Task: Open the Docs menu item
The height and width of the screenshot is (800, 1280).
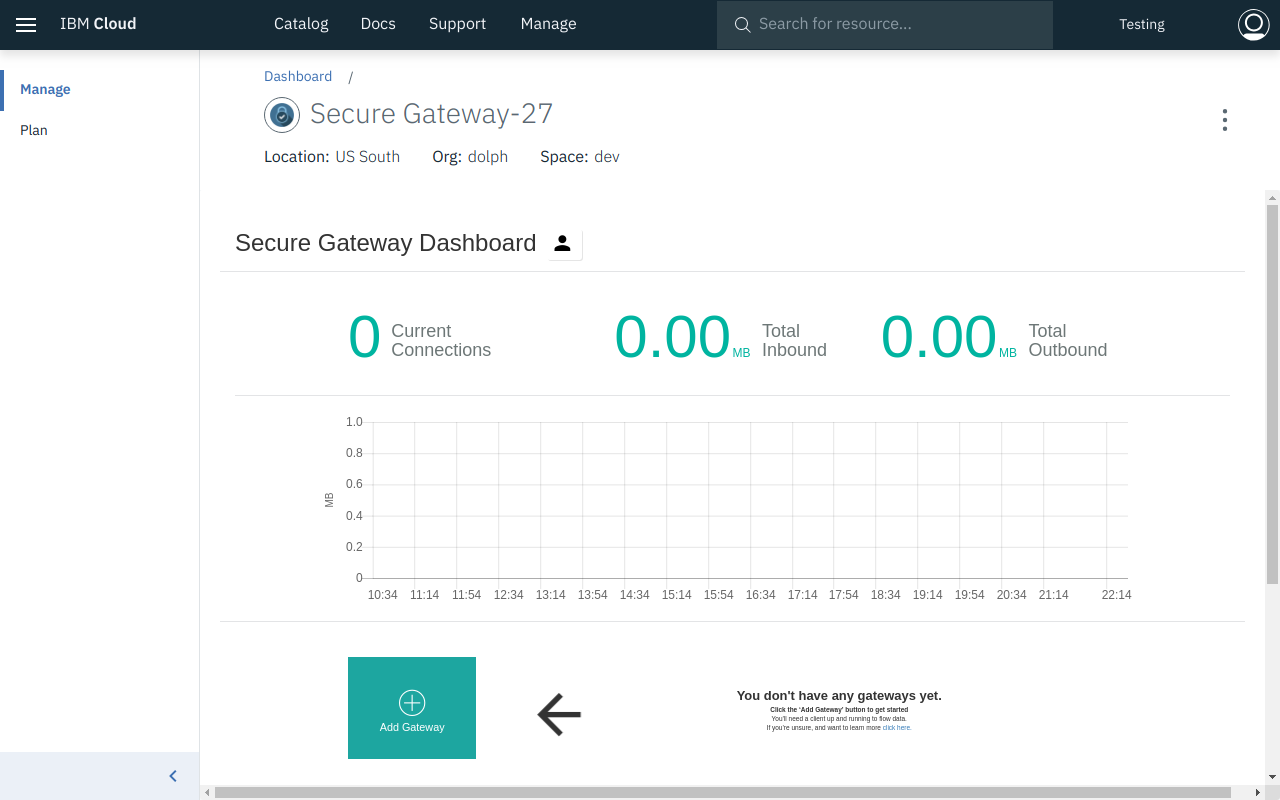Action: (x=378, y=24)
